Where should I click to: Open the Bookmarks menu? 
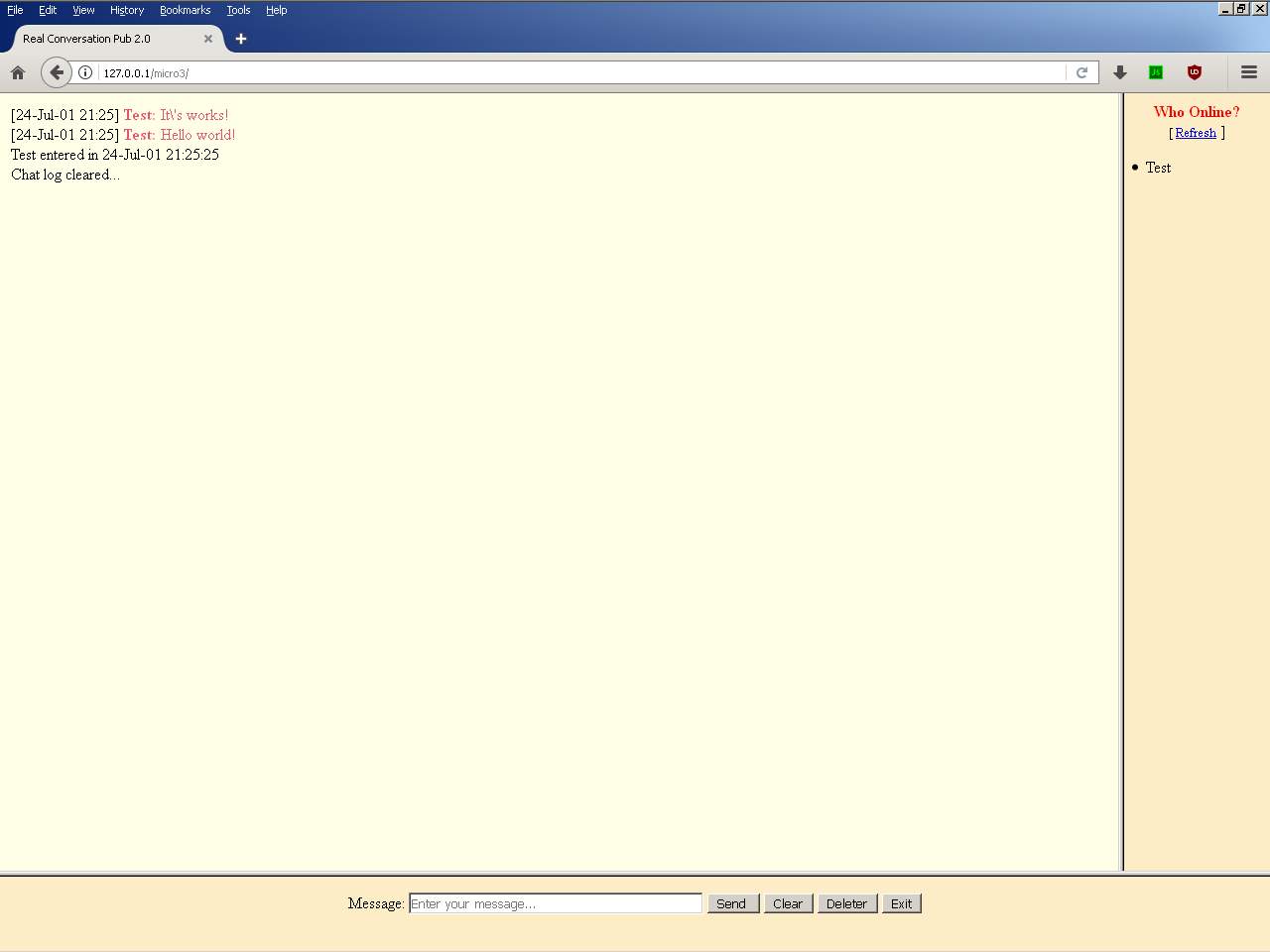coord(185,10)
